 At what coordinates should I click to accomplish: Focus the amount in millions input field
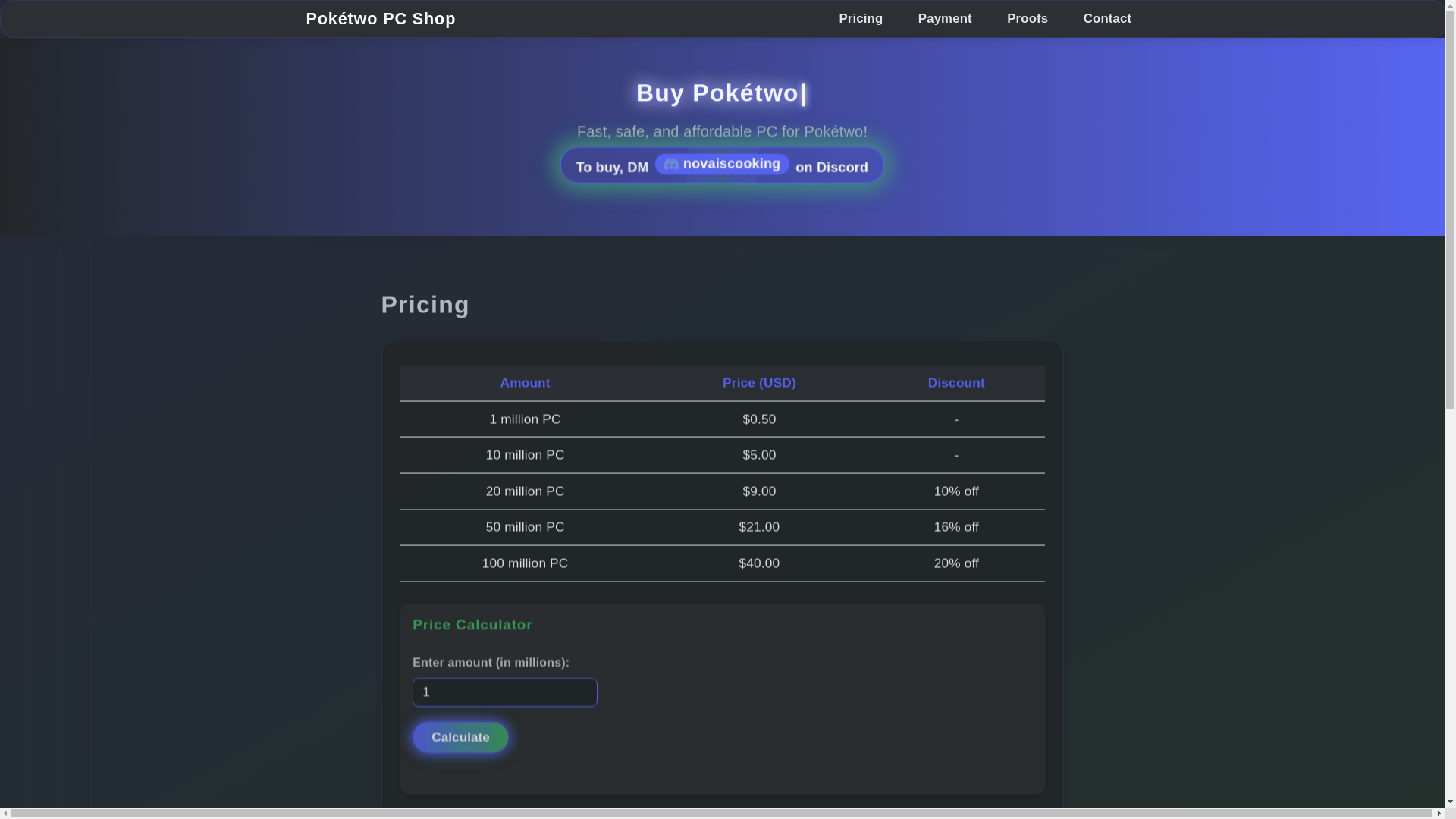click(505, 692)
